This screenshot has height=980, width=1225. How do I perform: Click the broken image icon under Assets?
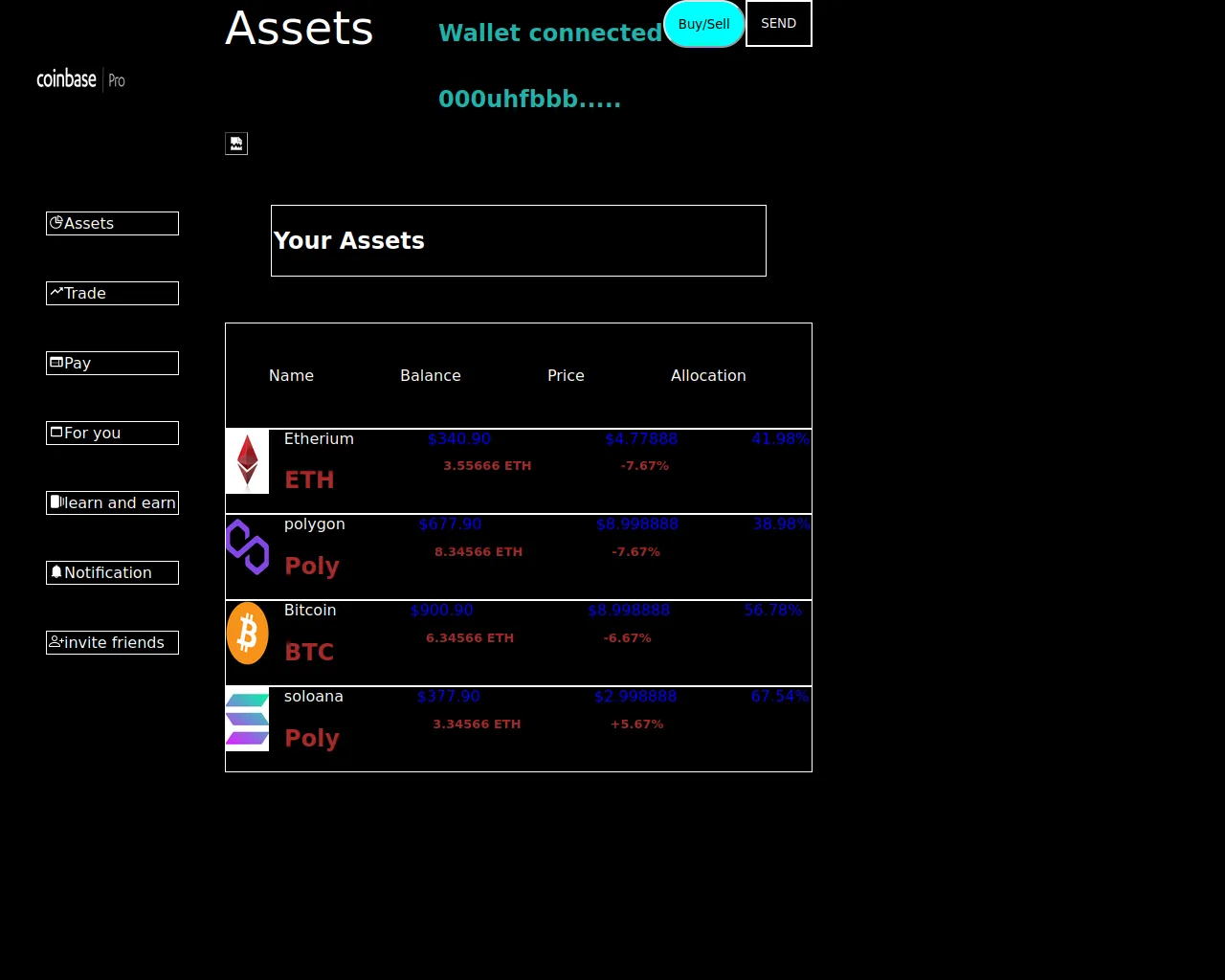click(236, 144)
